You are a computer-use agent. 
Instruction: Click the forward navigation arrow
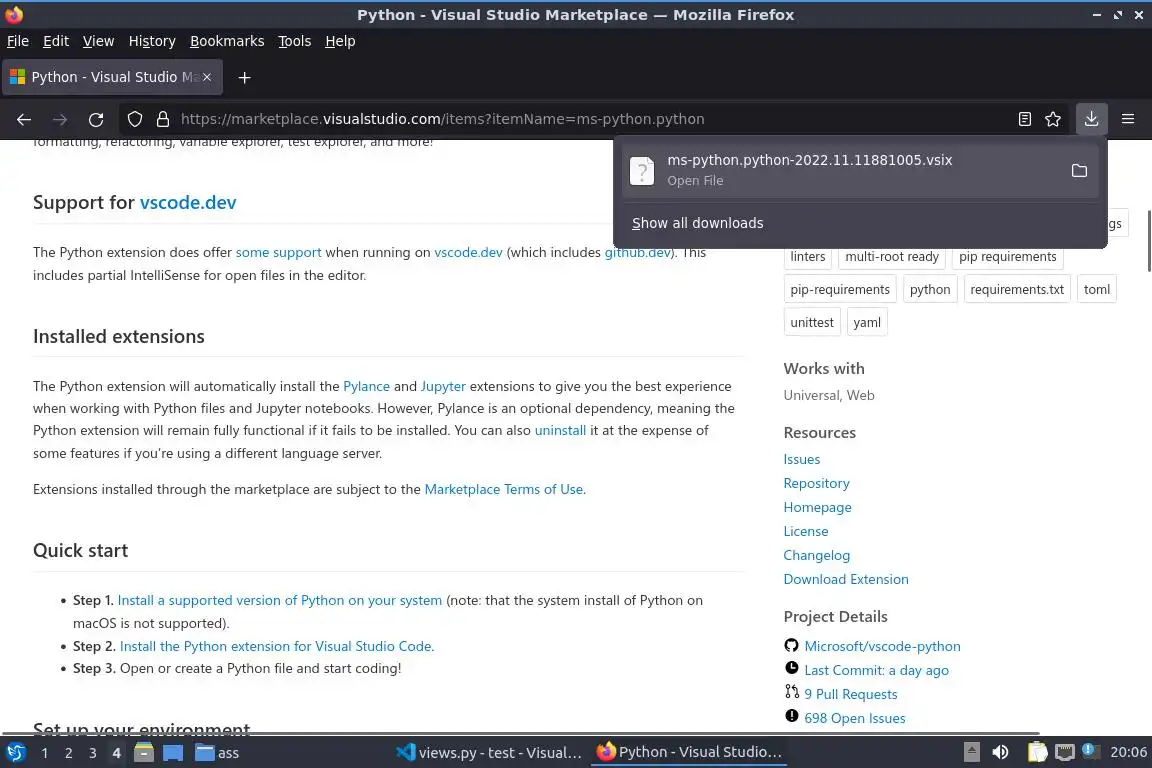[x=60, y=119]
